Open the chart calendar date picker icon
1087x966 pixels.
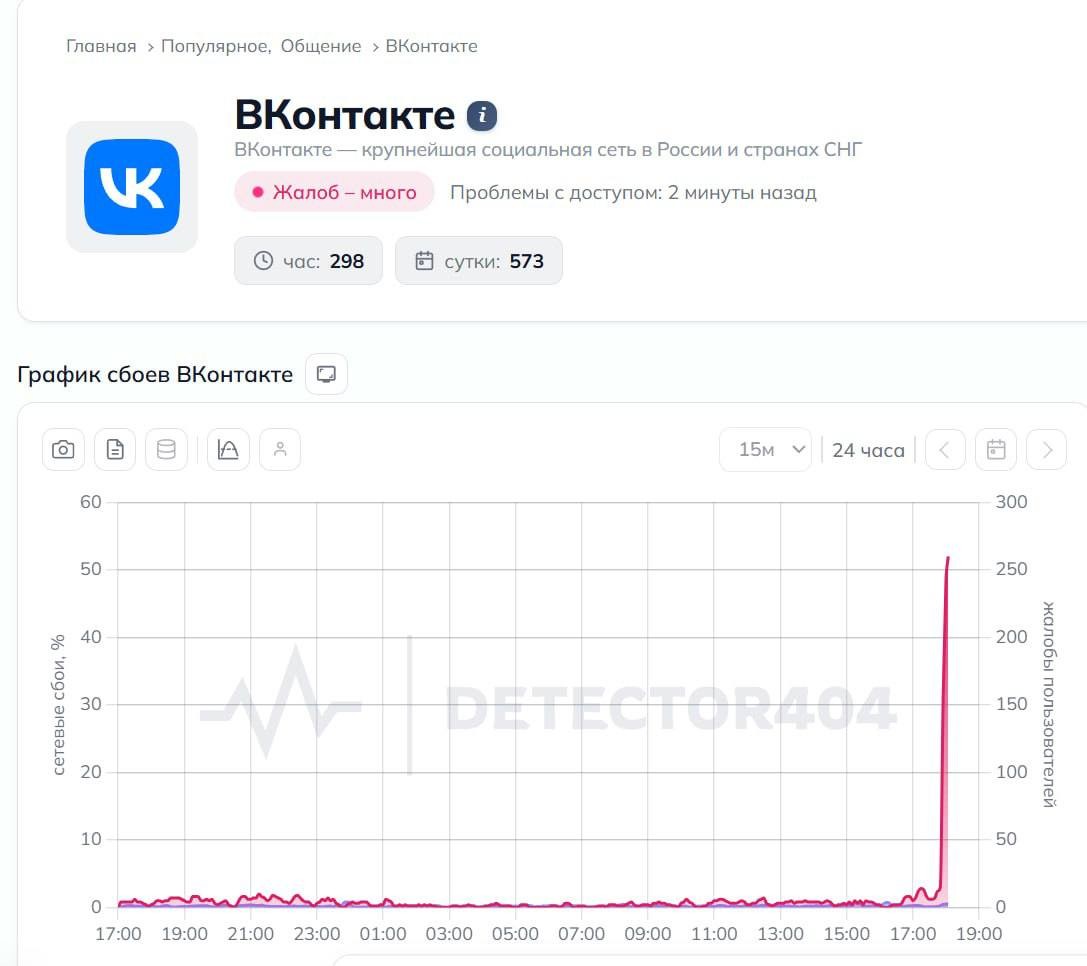point(996,449)
